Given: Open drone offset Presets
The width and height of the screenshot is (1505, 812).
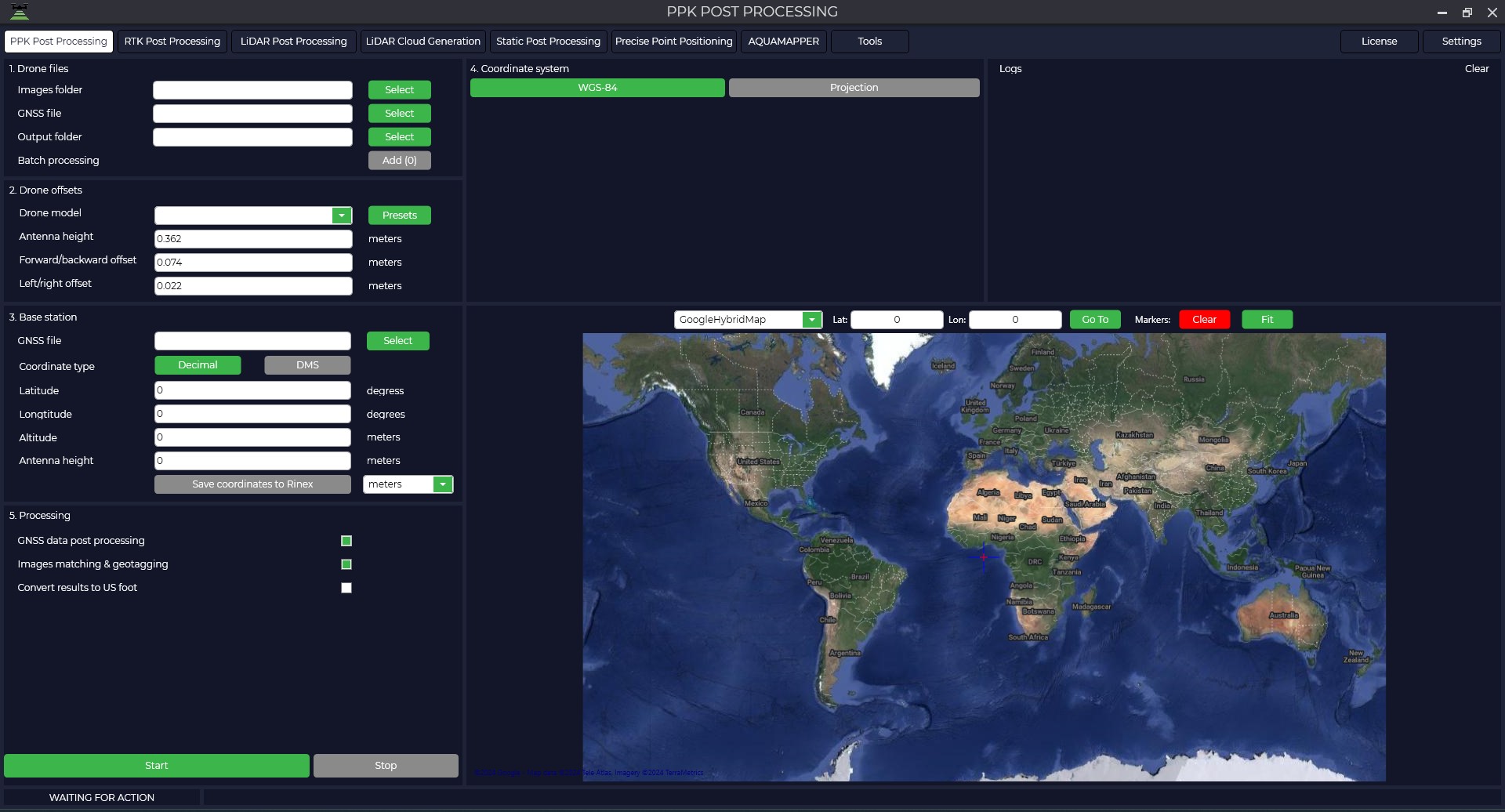Looking at the screenshot, I should pos(400,216).
